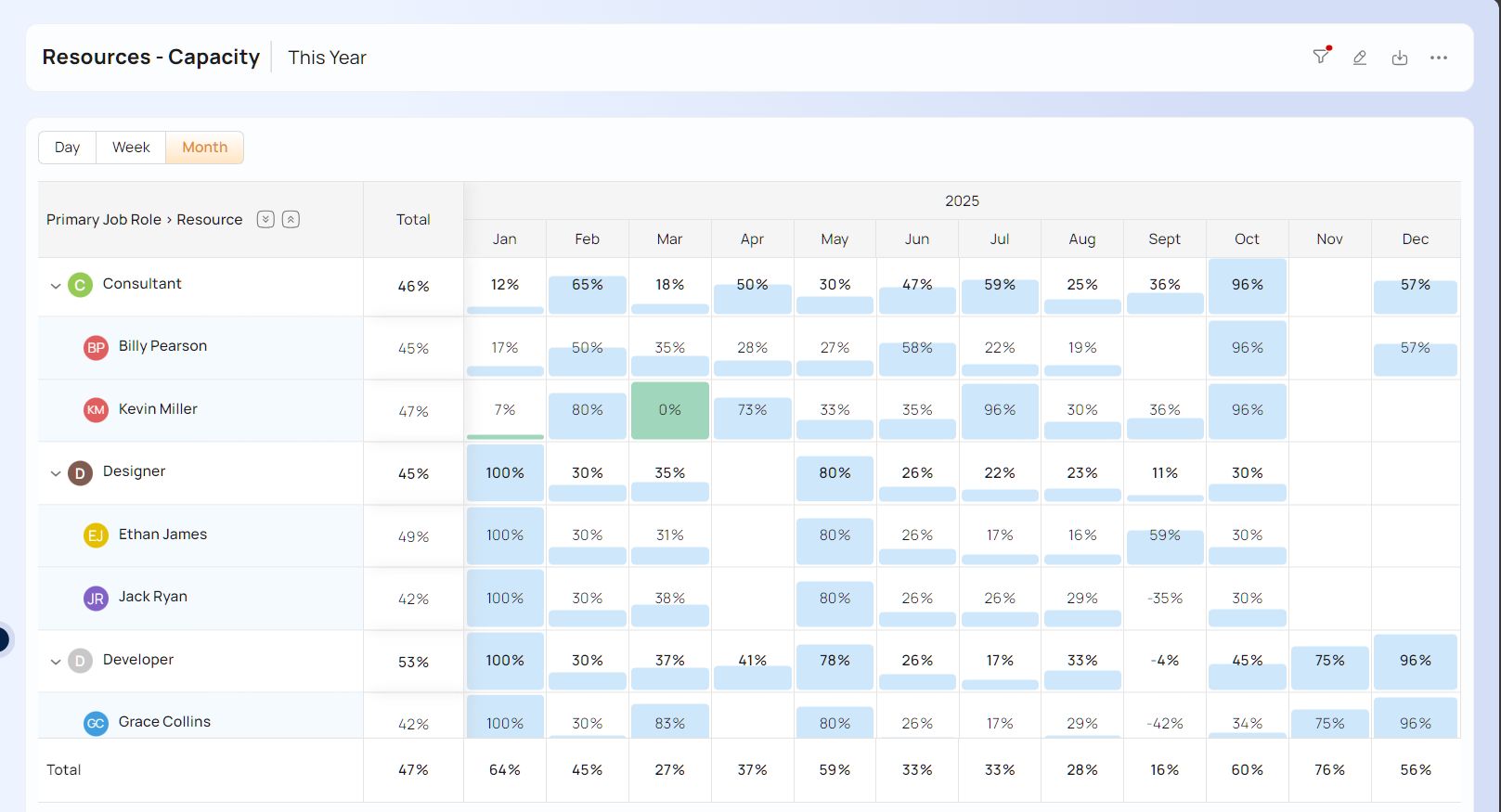
Task: Select the Ethan James resource row
Action: coord(162,535)
